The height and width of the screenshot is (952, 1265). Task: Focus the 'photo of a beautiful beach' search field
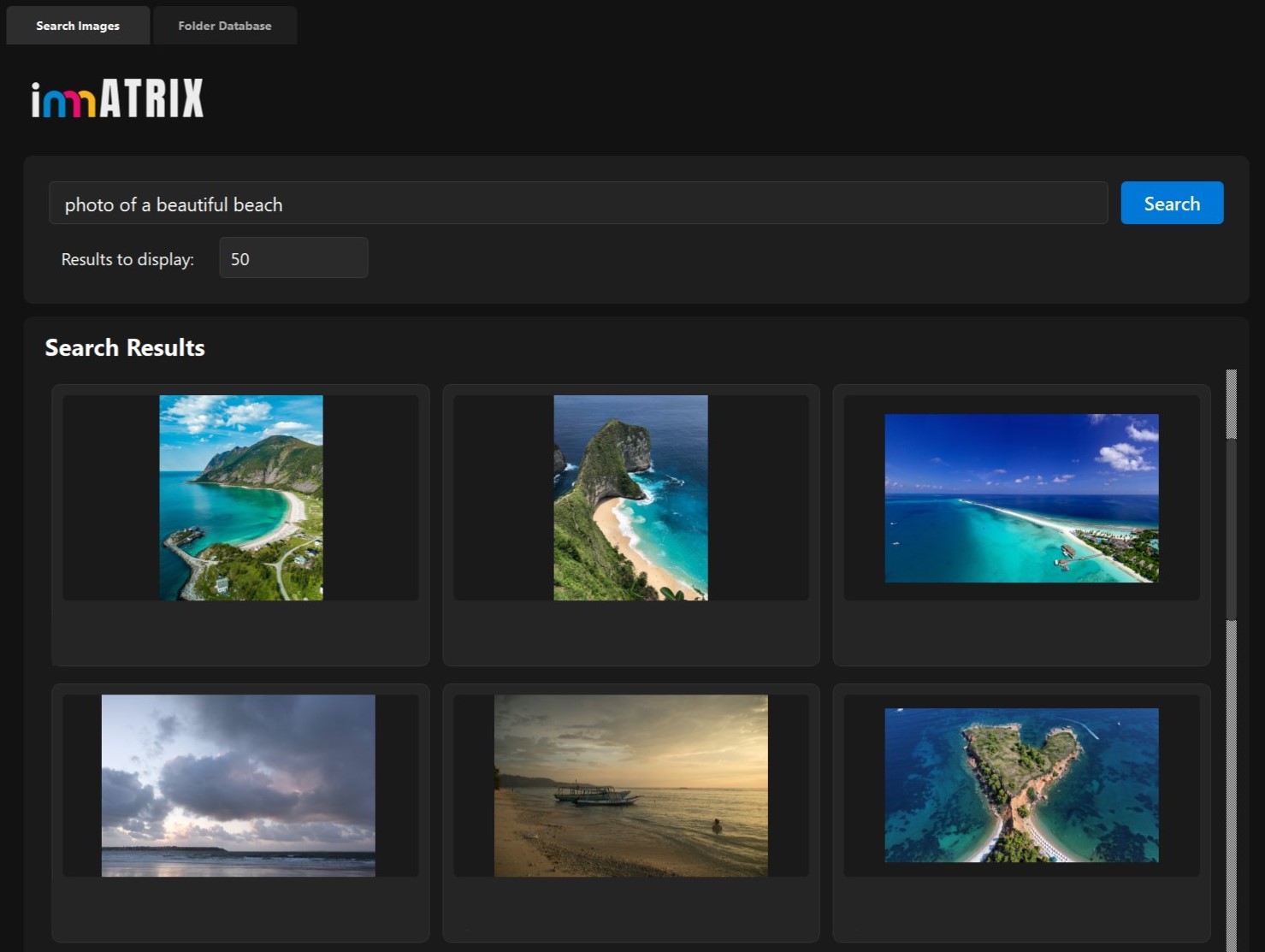point(577,204)
